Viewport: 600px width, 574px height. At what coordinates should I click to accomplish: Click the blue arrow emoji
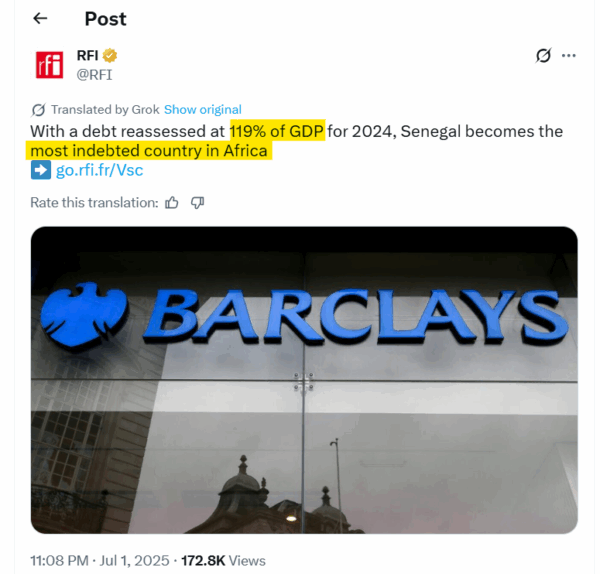(x=41, y=170)
